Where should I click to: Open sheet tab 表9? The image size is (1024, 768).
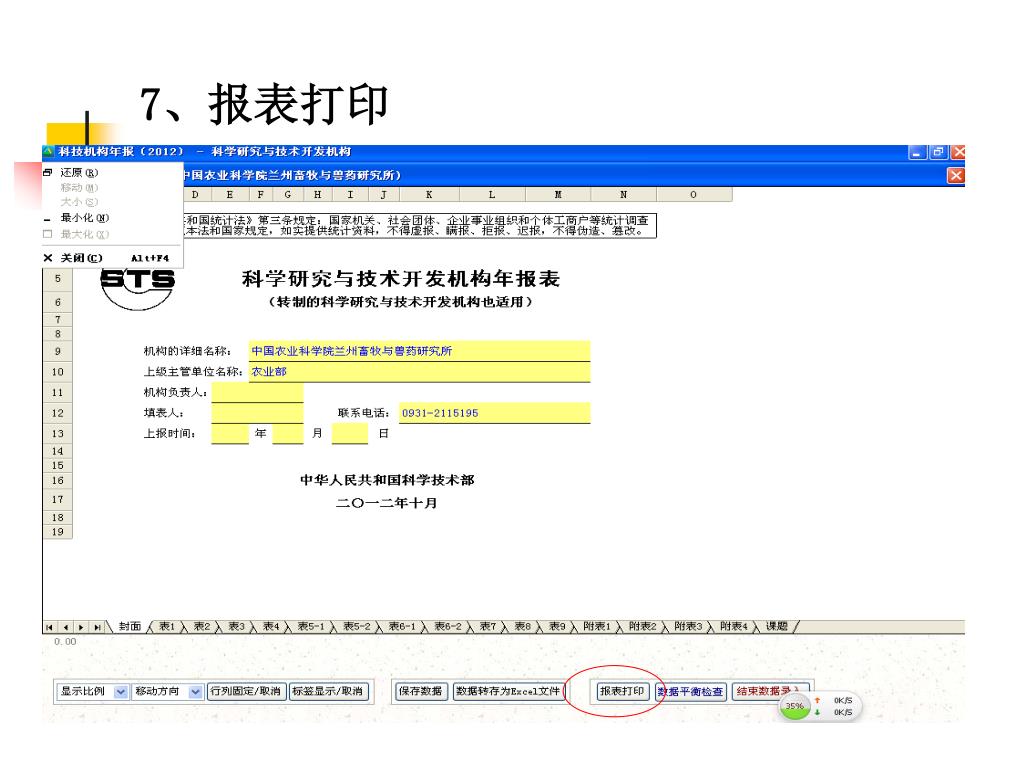tap(557, 626)
